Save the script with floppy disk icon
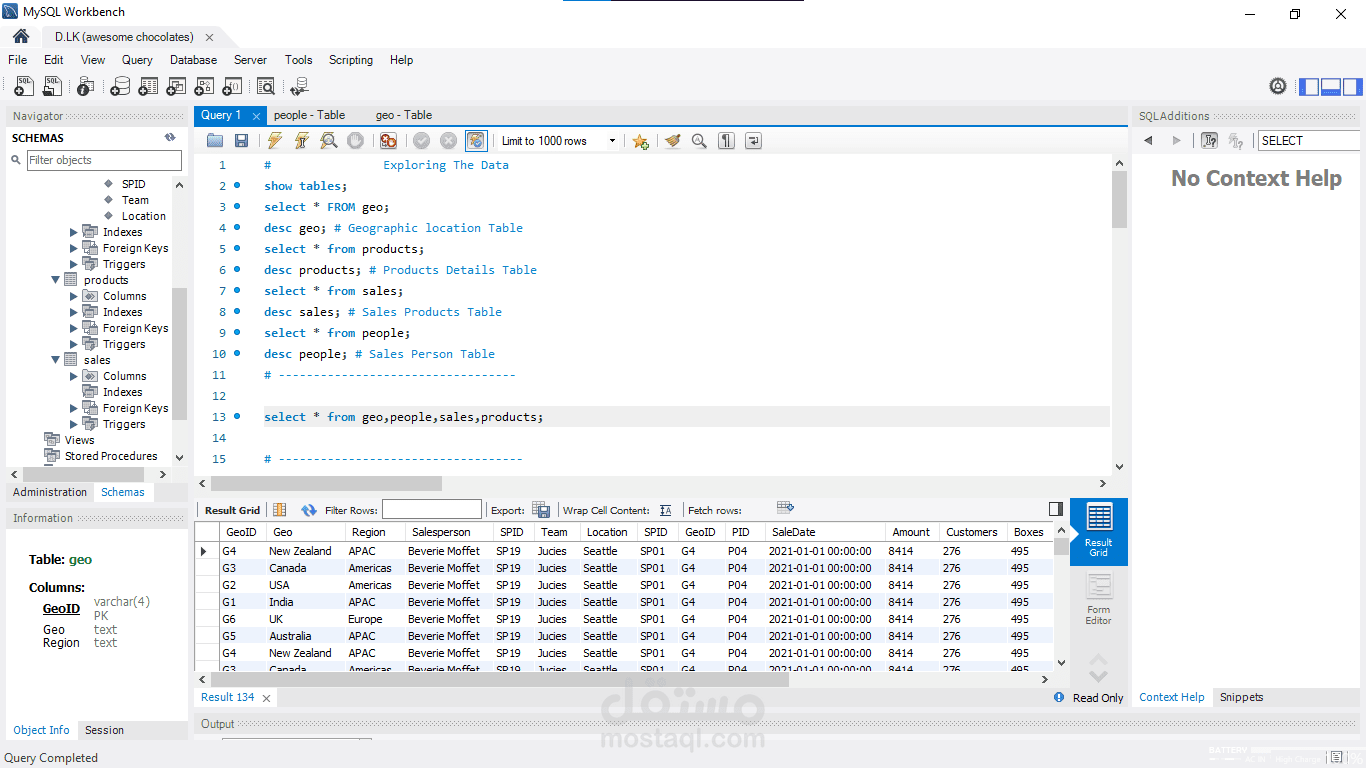 coord(241,141)
